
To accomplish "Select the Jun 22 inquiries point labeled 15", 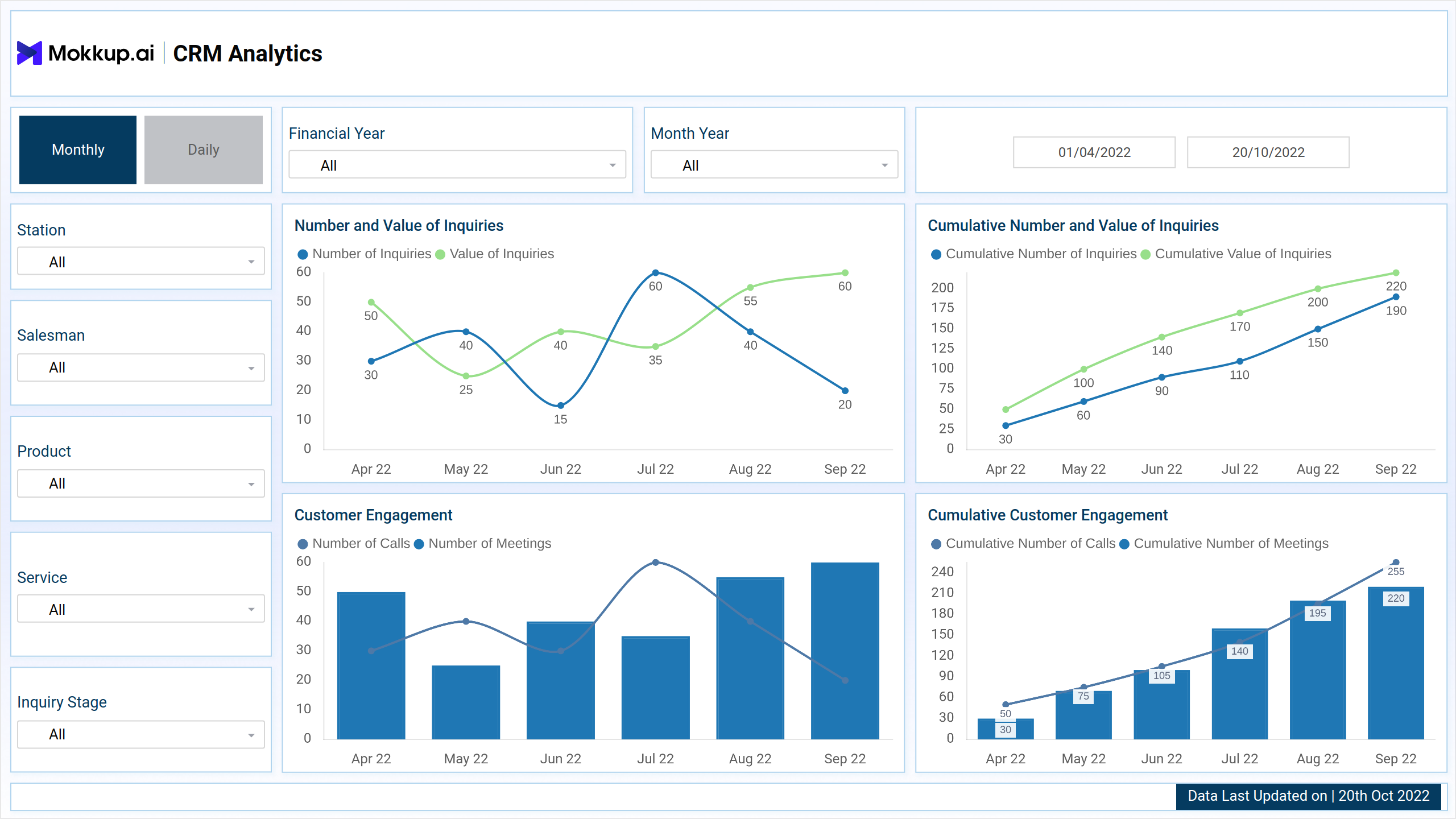I will point(561,406).
